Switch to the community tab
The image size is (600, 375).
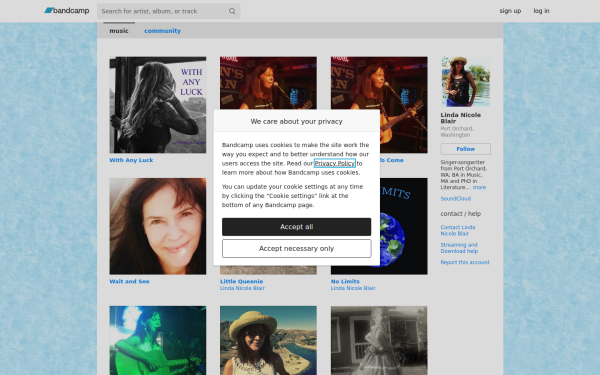pyautogui.click(x=162, y=31)
